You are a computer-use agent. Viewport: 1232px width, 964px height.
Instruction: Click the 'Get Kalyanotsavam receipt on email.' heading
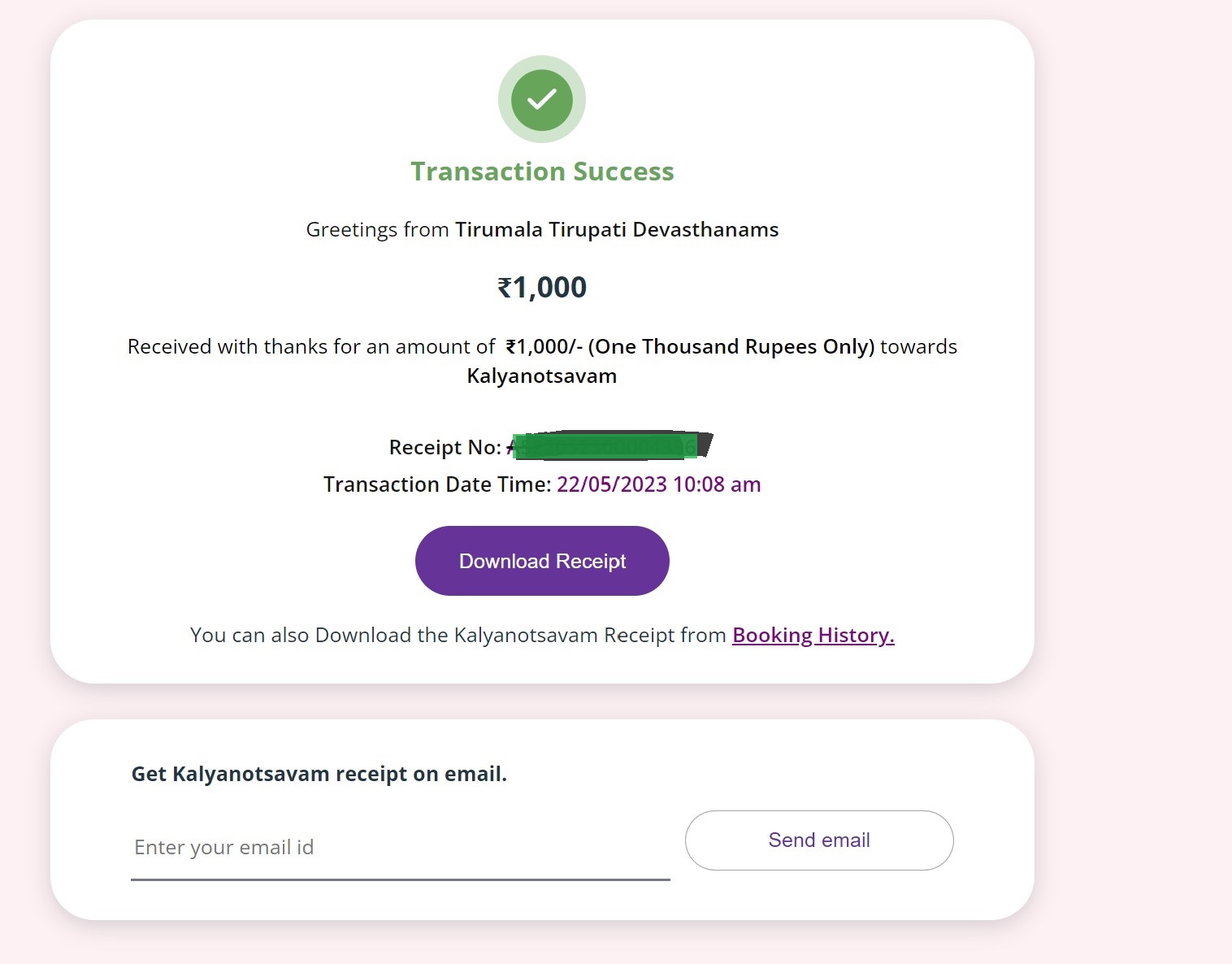point(319,774)
